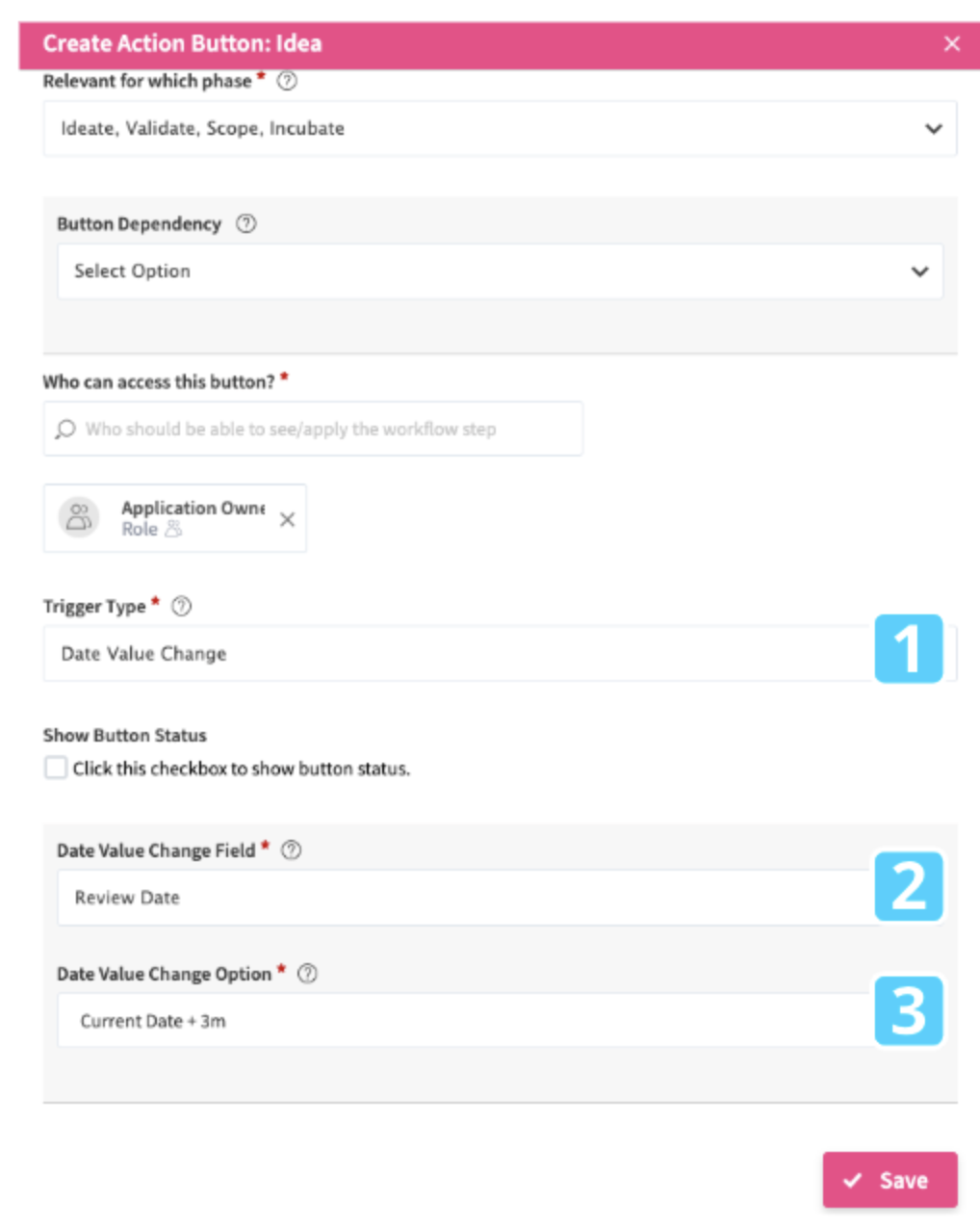Click the Application Owner group avatar icon
980x1227 pixels.
point(79,518)
